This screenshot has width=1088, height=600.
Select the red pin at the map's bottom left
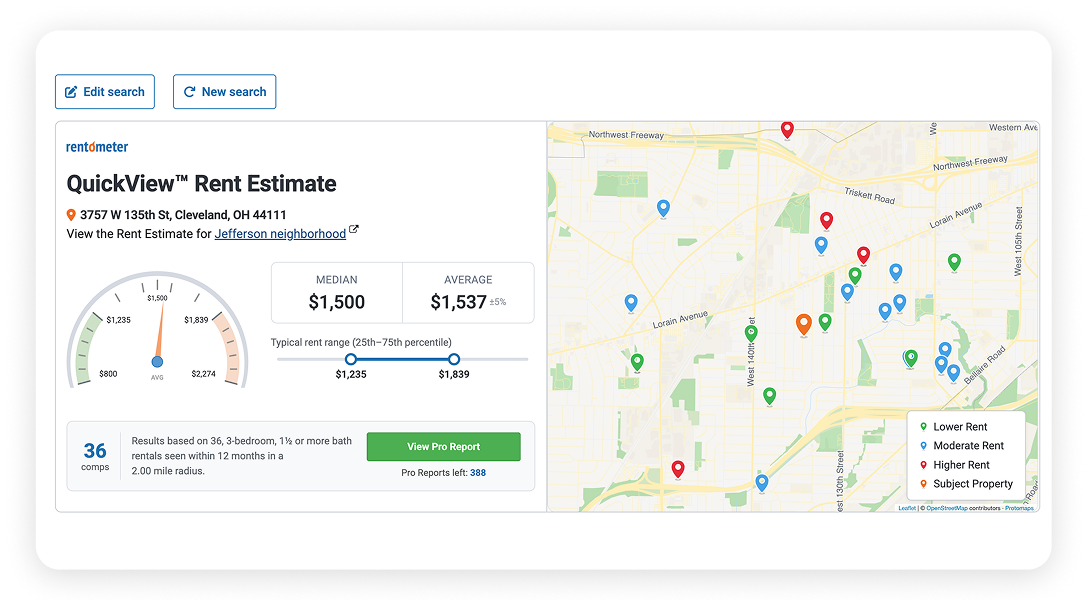(678, 469)
